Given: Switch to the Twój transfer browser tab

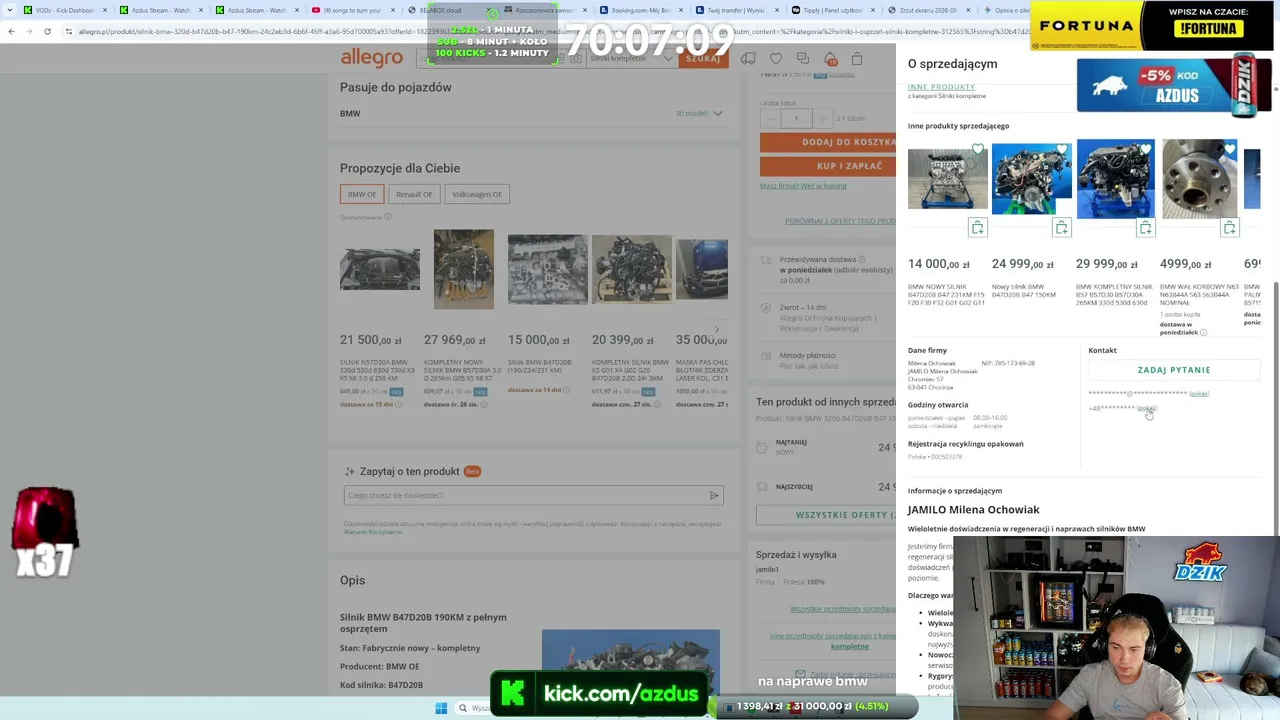Looking at the screenshot, I should 731,10.
